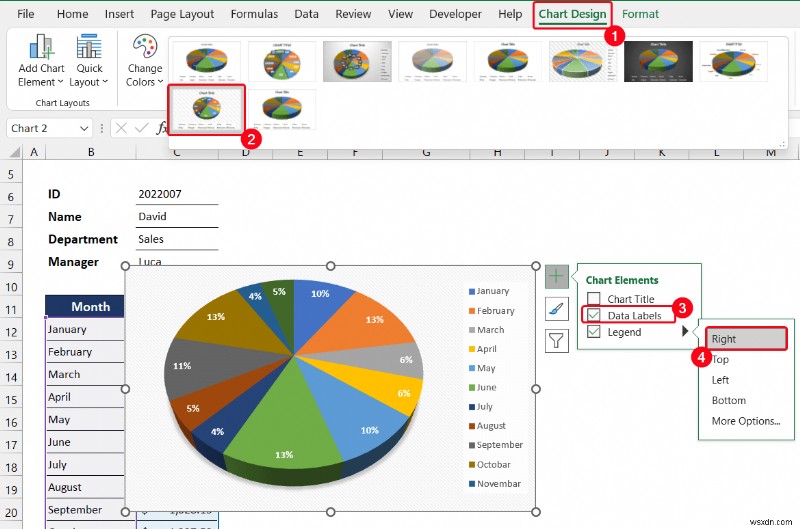The image size is (800, 529).
Task: Open the Chart Styles paintbrush button
Action: (x=556, y=309)
